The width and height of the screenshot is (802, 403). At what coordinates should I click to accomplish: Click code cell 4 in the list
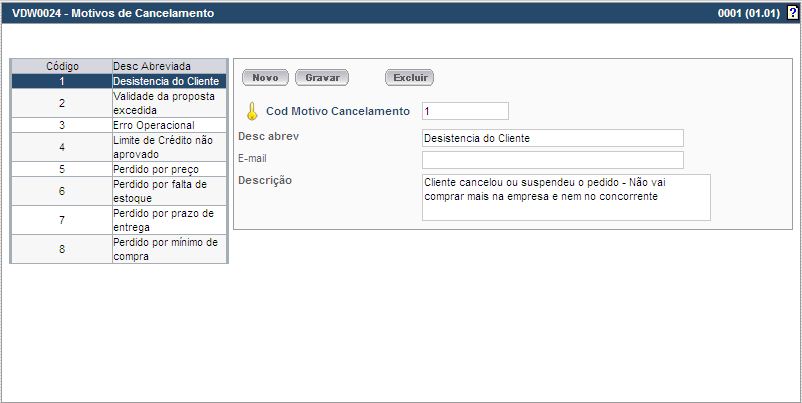62,147
